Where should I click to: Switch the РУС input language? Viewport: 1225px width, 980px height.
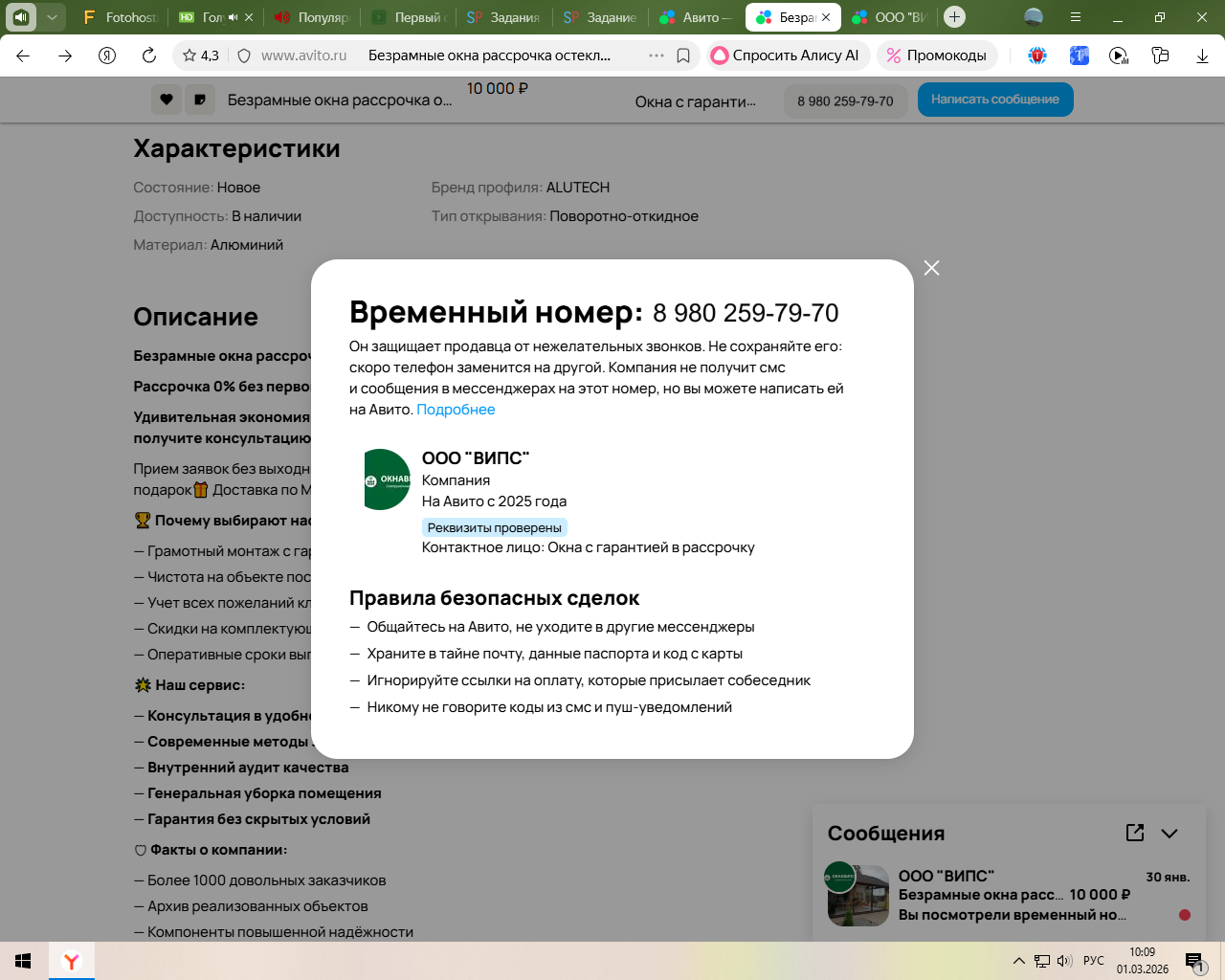tap(1094, 961)
